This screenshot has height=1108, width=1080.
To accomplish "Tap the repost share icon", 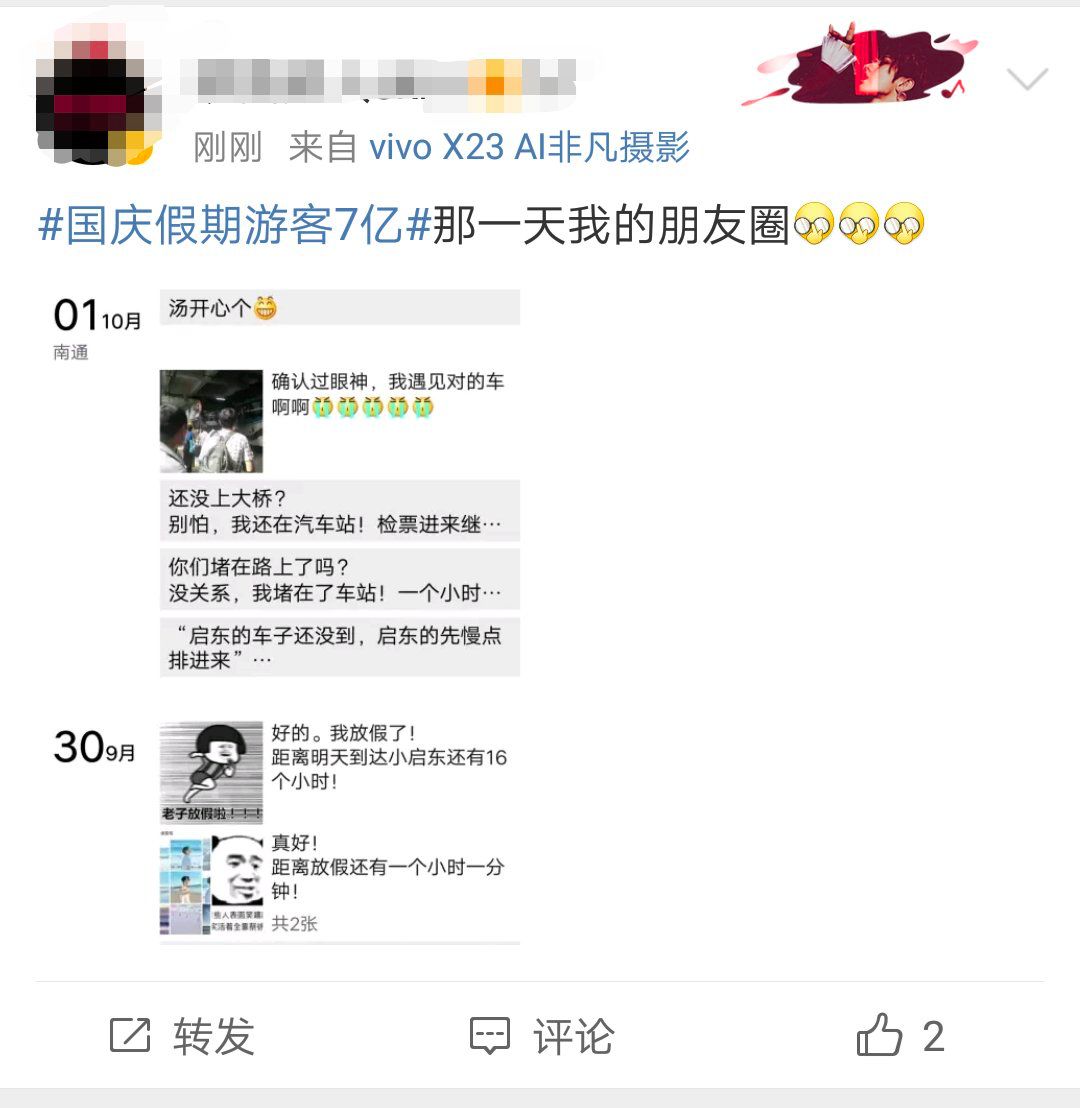I will (130, 1036).
